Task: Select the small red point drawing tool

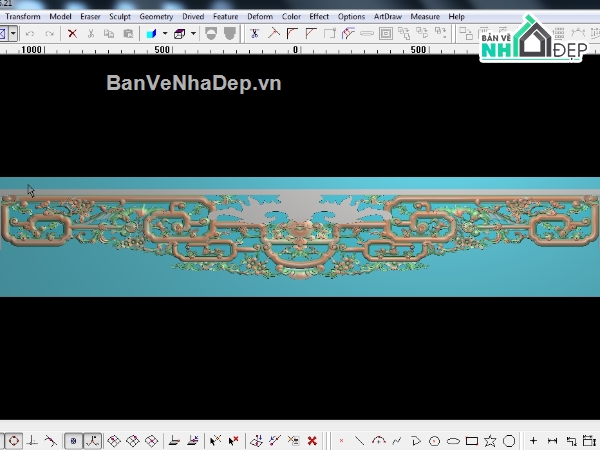Action: 341,441
